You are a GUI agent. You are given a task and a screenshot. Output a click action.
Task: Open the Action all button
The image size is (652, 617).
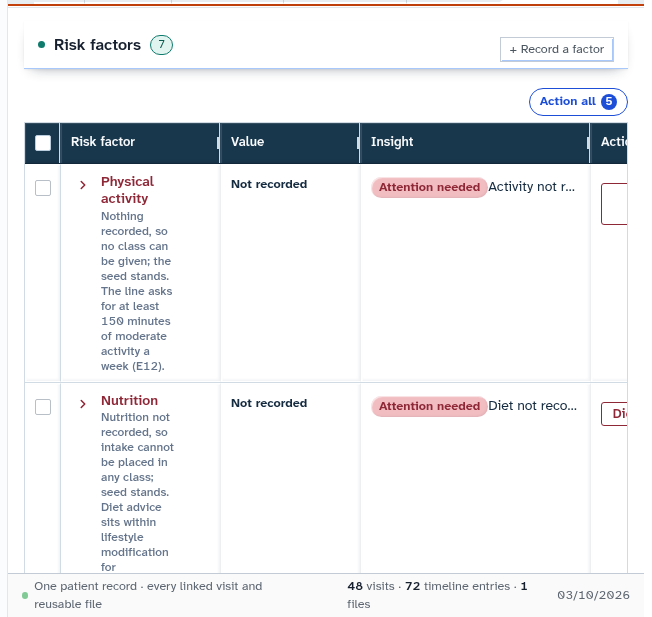(578, 102)
